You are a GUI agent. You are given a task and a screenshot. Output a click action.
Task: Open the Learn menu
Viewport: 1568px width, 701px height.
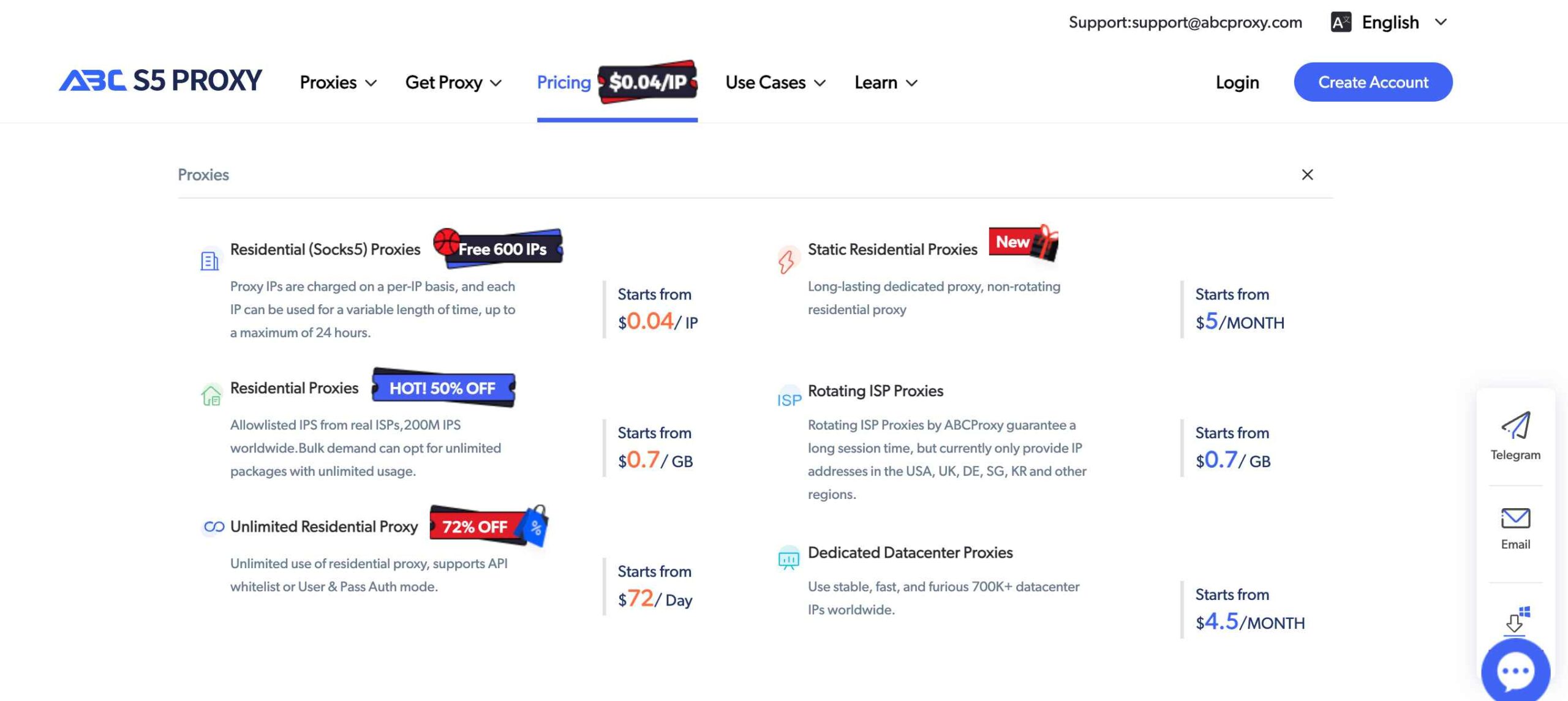(x=887, y=81)
